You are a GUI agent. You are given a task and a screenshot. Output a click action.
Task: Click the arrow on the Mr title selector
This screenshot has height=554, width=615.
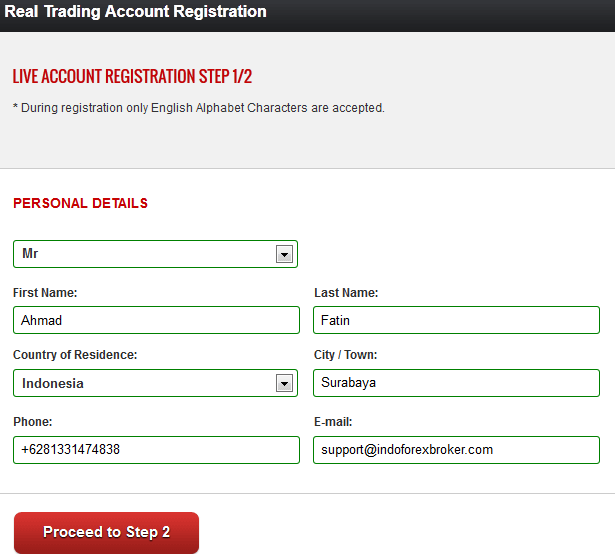(x=284, y=254)
